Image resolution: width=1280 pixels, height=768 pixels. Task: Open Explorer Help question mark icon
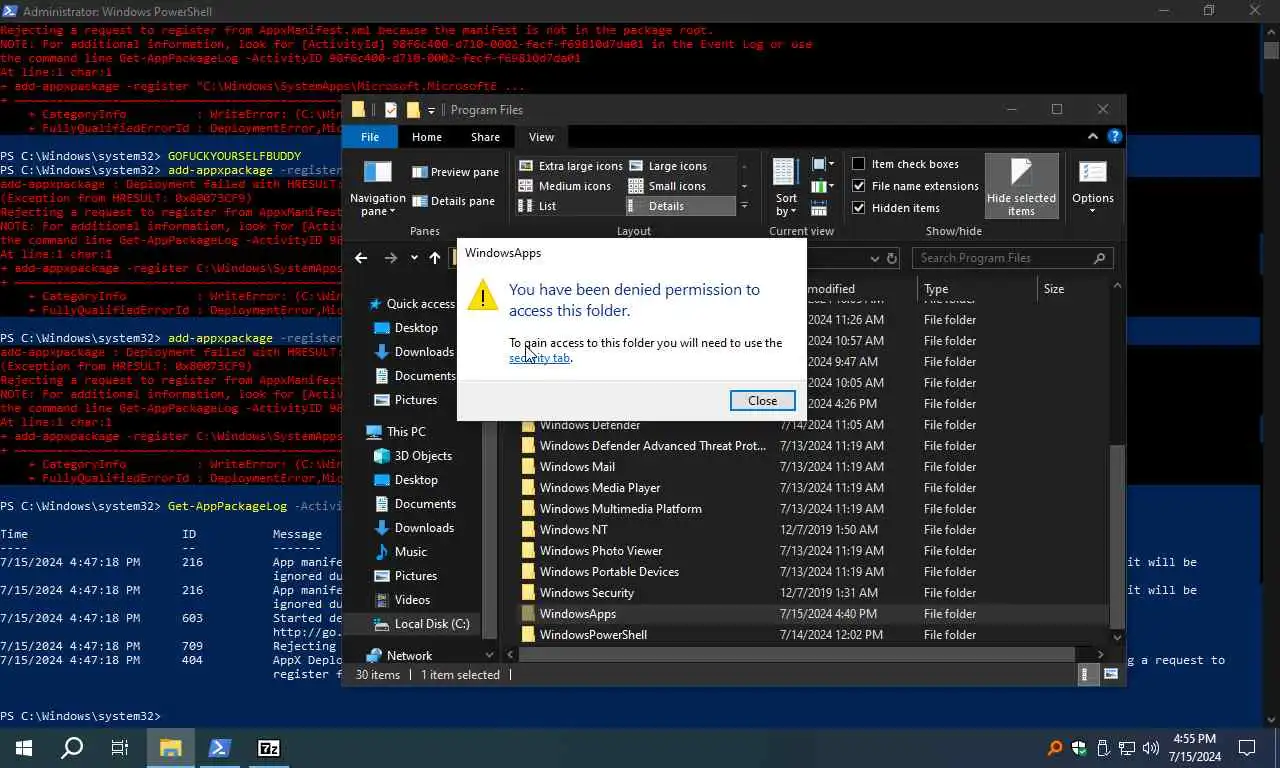[x=1115, y=137]
